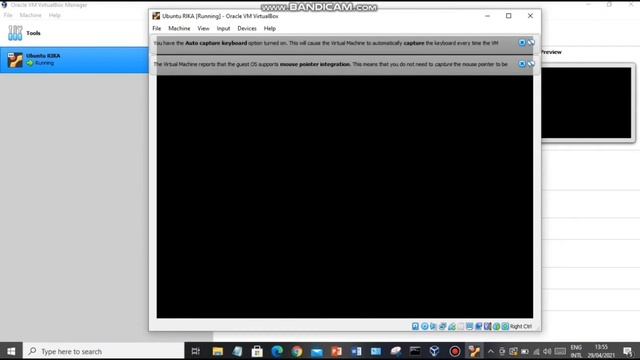Open Help menu in VirtualBox Manager window
Image resolution: width=640 pixels, height=360 pixels.
coord(55,15)
